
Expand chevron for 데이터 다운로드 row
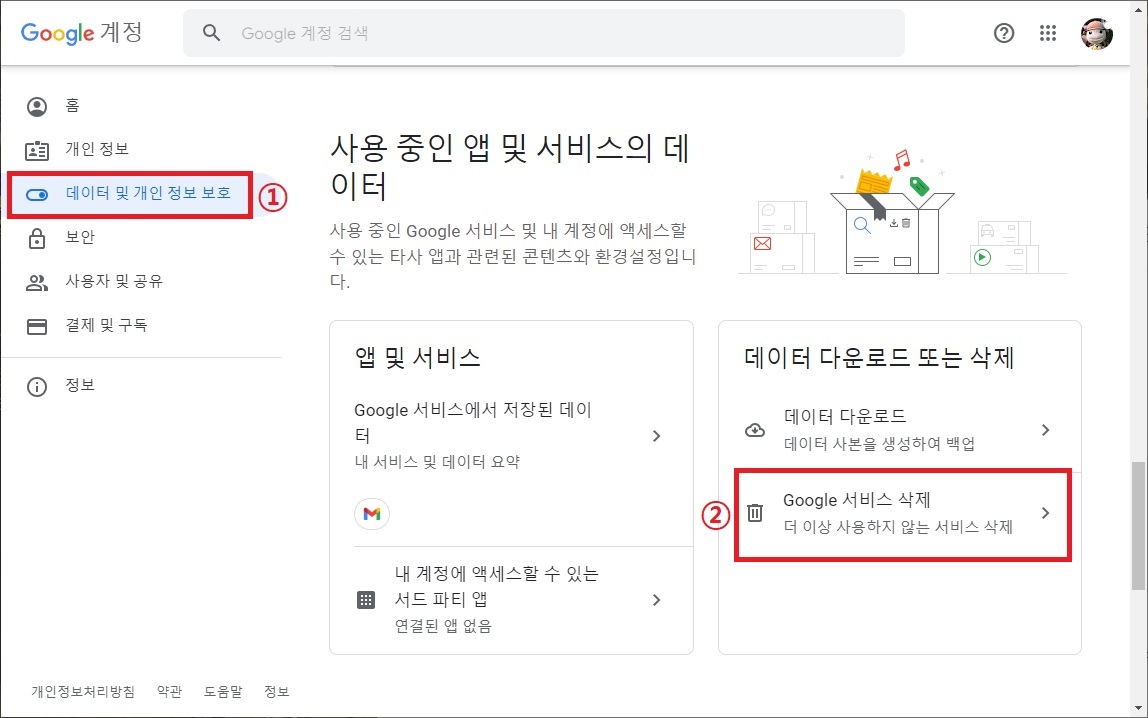1046,430
